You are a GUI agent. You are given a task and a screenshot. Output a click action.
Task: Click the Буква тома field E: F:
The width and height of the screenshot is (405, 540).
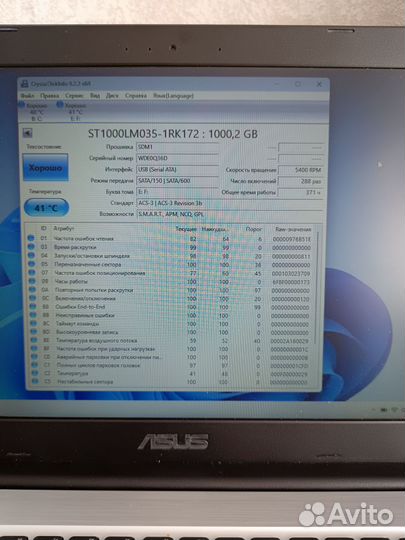177,192
